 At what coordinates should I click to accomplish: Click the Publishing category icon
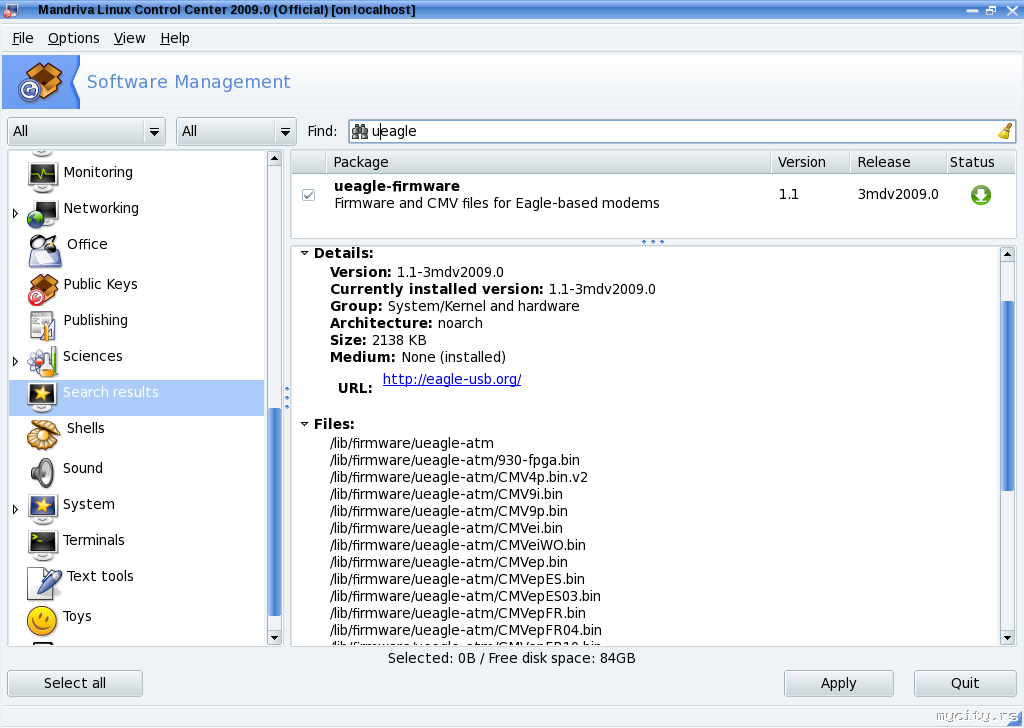42,325
